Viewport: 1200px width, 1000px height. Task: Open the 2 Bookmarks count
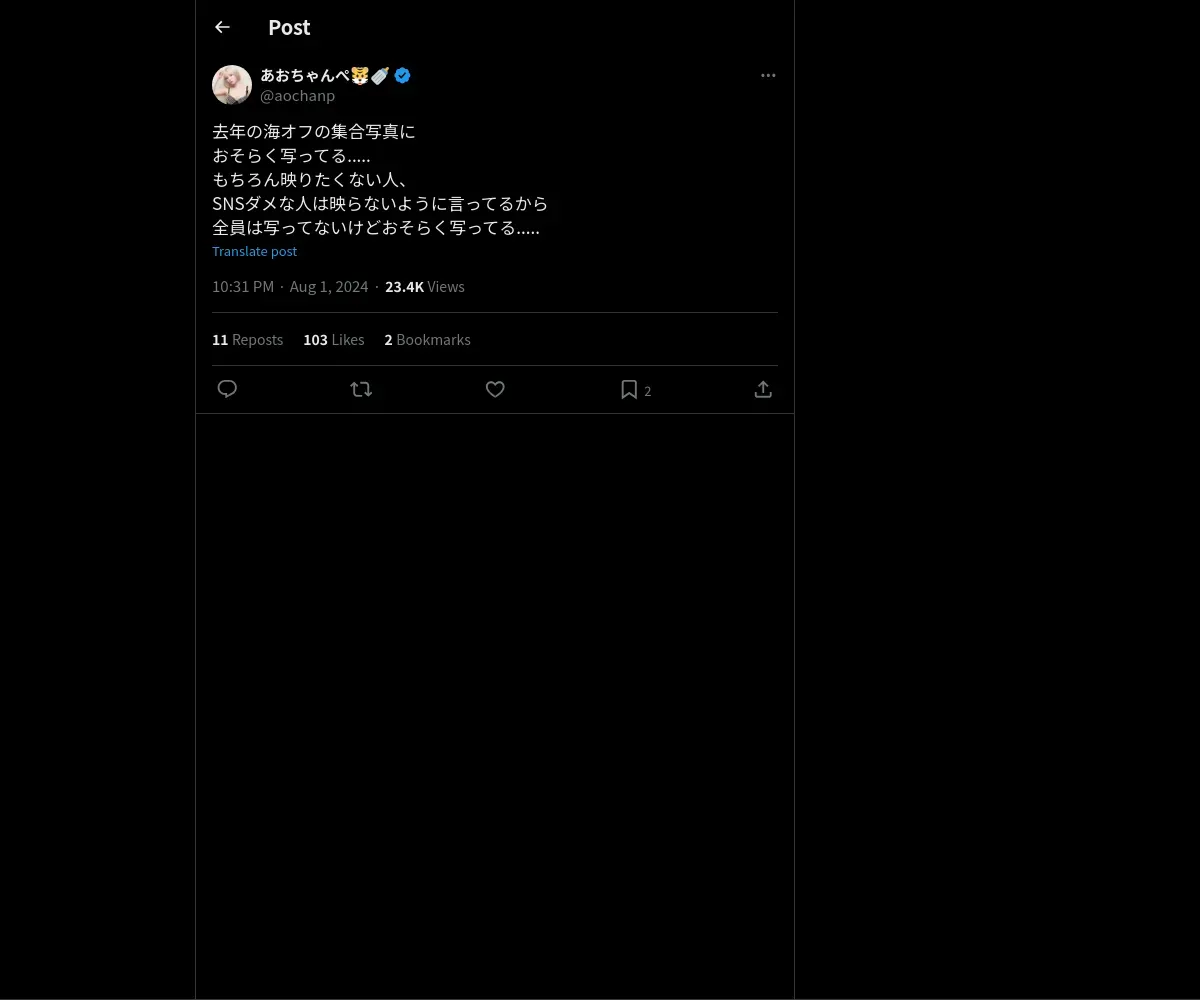tap(427, 340)
